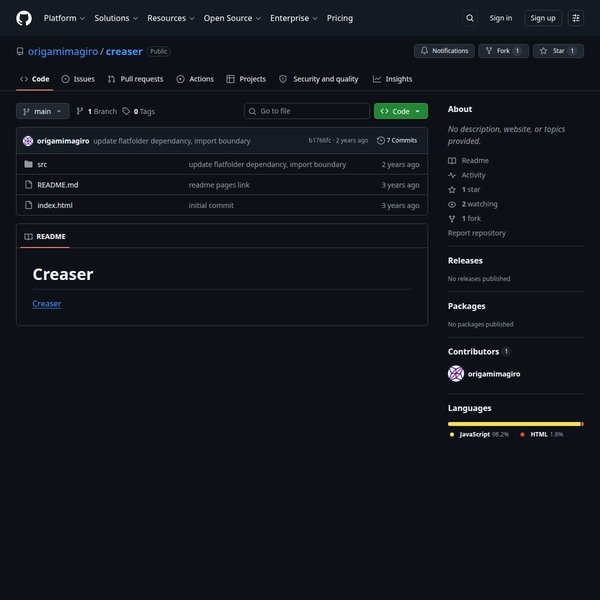Click the HTML 1.8% language entry
This screenshot has width=600, height=600.
pos(541,434)
